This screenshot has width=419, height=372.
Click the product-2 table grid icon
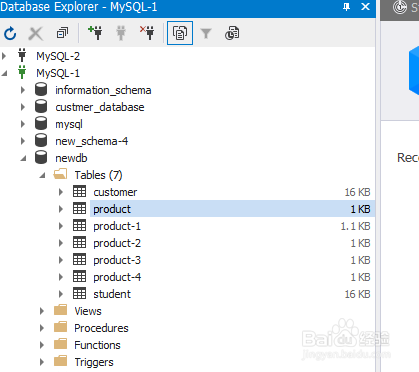79,243
